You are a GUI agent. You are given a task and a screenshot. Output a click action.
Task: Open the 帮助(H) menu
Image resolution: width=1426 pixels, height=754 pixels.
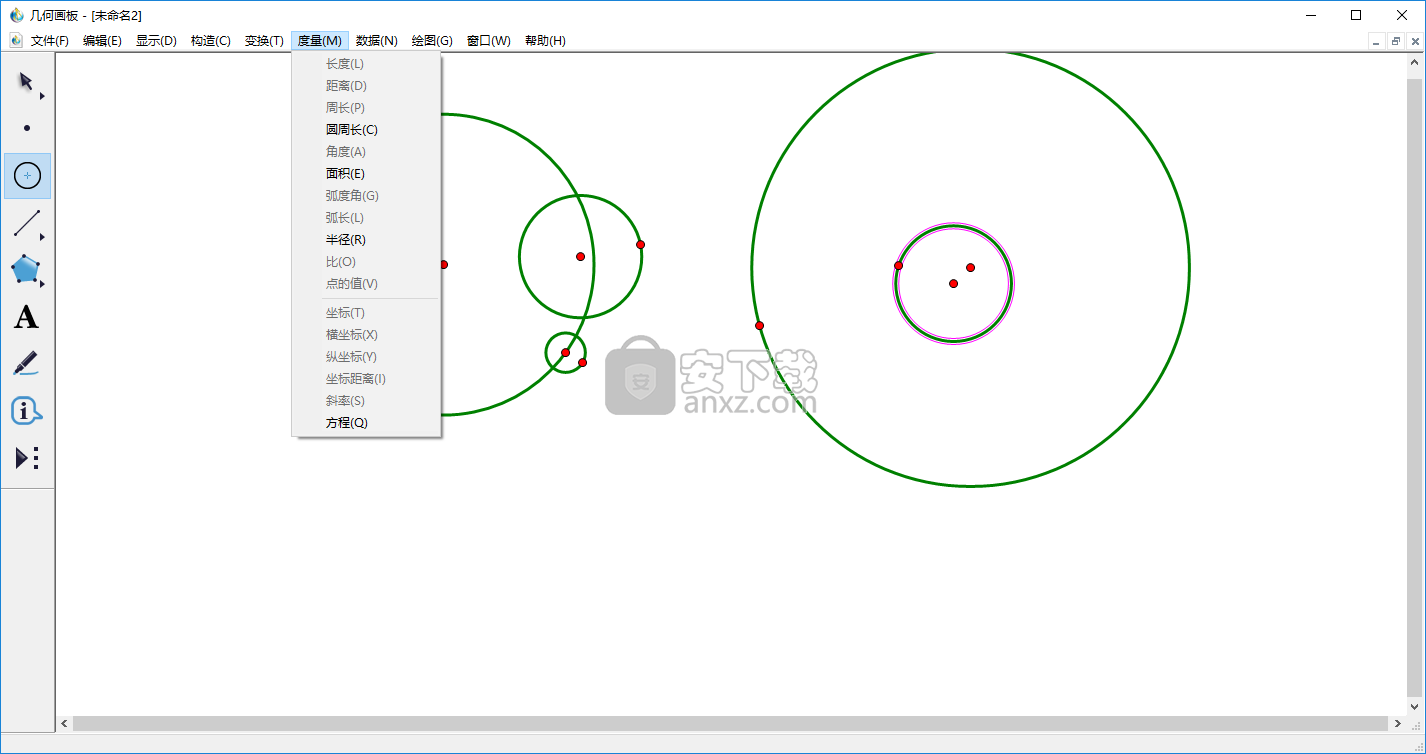pos(545,41)
